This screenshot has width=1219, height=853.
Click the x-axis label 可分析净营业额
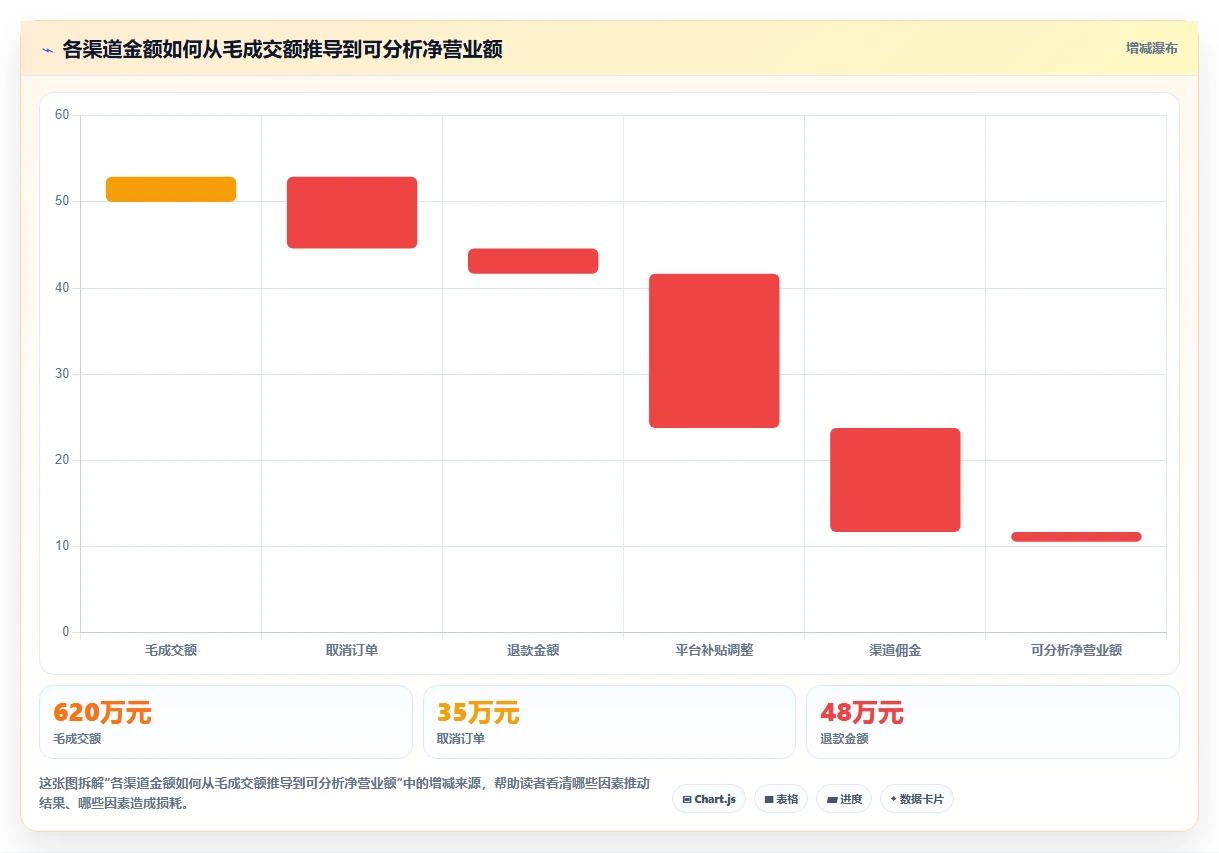point(1076,650)
